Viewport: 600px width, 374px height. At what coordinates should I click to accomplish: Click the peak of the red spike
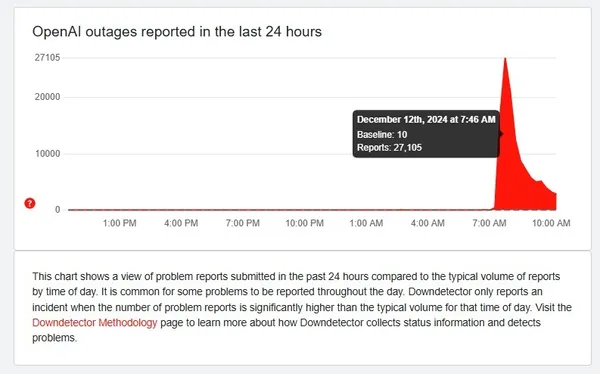505,59
